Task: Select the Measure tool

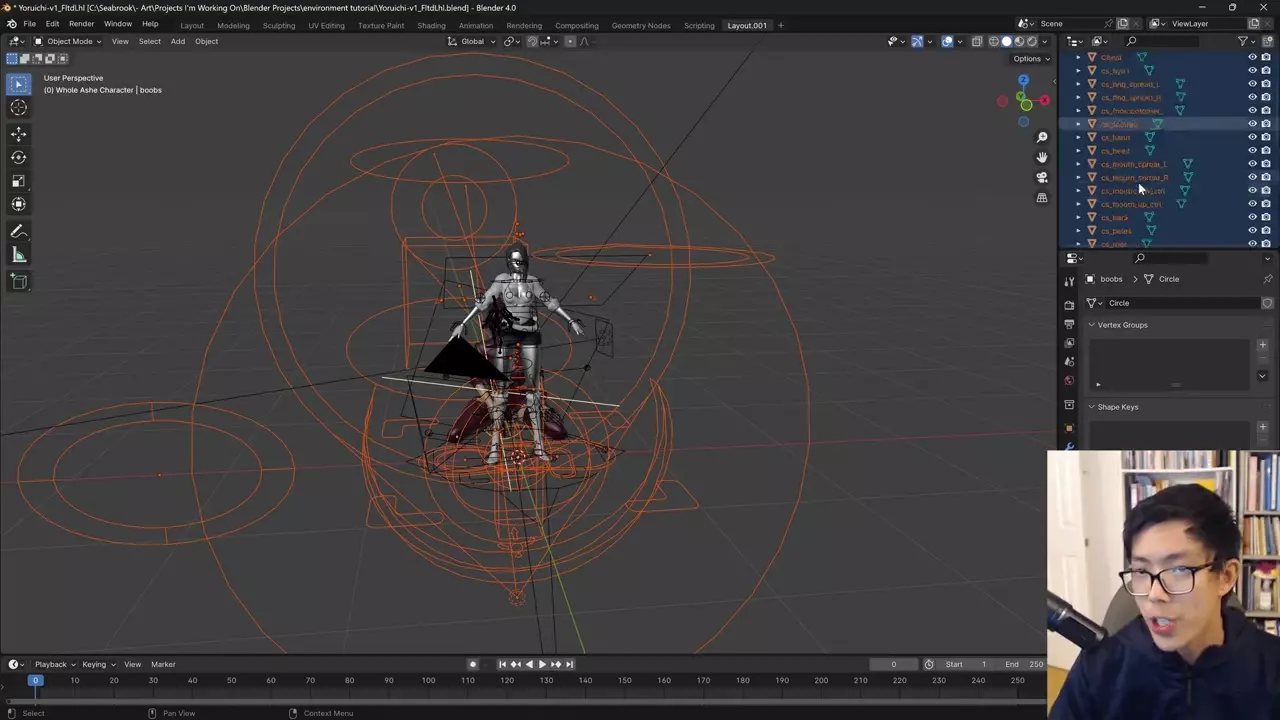Action: coord(18,255)
